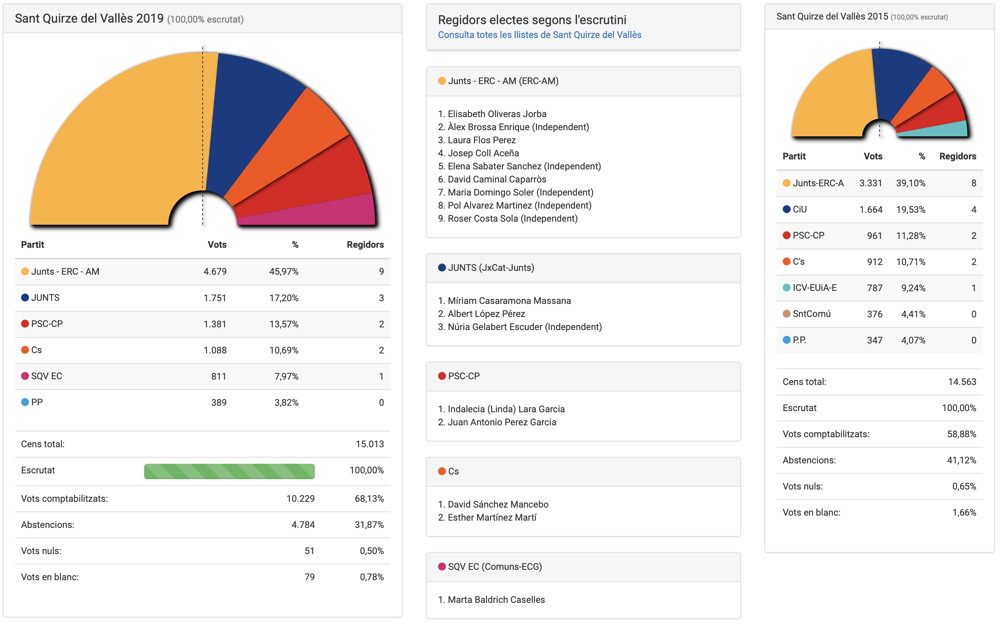The image size is (1000, 627).
Task: Click the 'Sant Quirze del Vallès 2015' panel title
Action: [831, 17]
